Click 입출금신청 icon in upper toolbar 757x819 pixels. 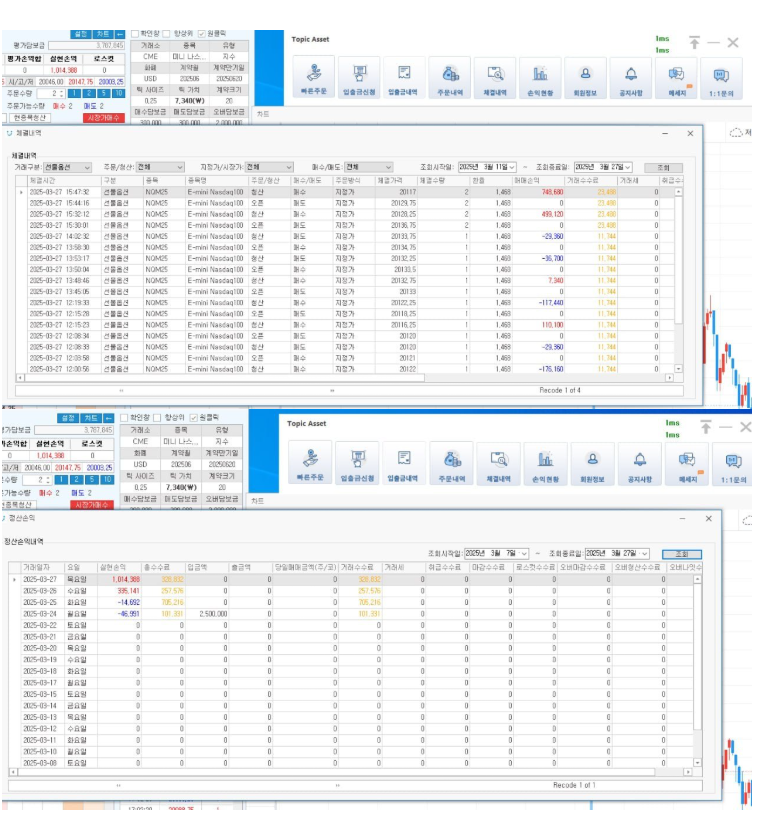coord(359,76)
